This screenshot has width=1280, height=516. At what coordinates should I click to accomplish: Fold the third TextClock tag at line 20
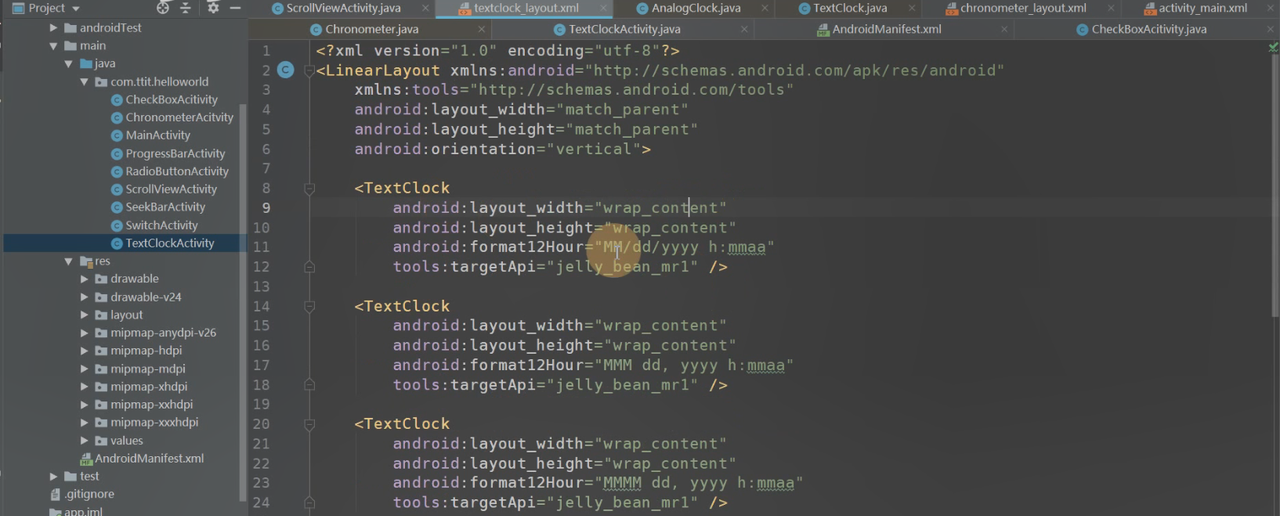coord(309,424)
